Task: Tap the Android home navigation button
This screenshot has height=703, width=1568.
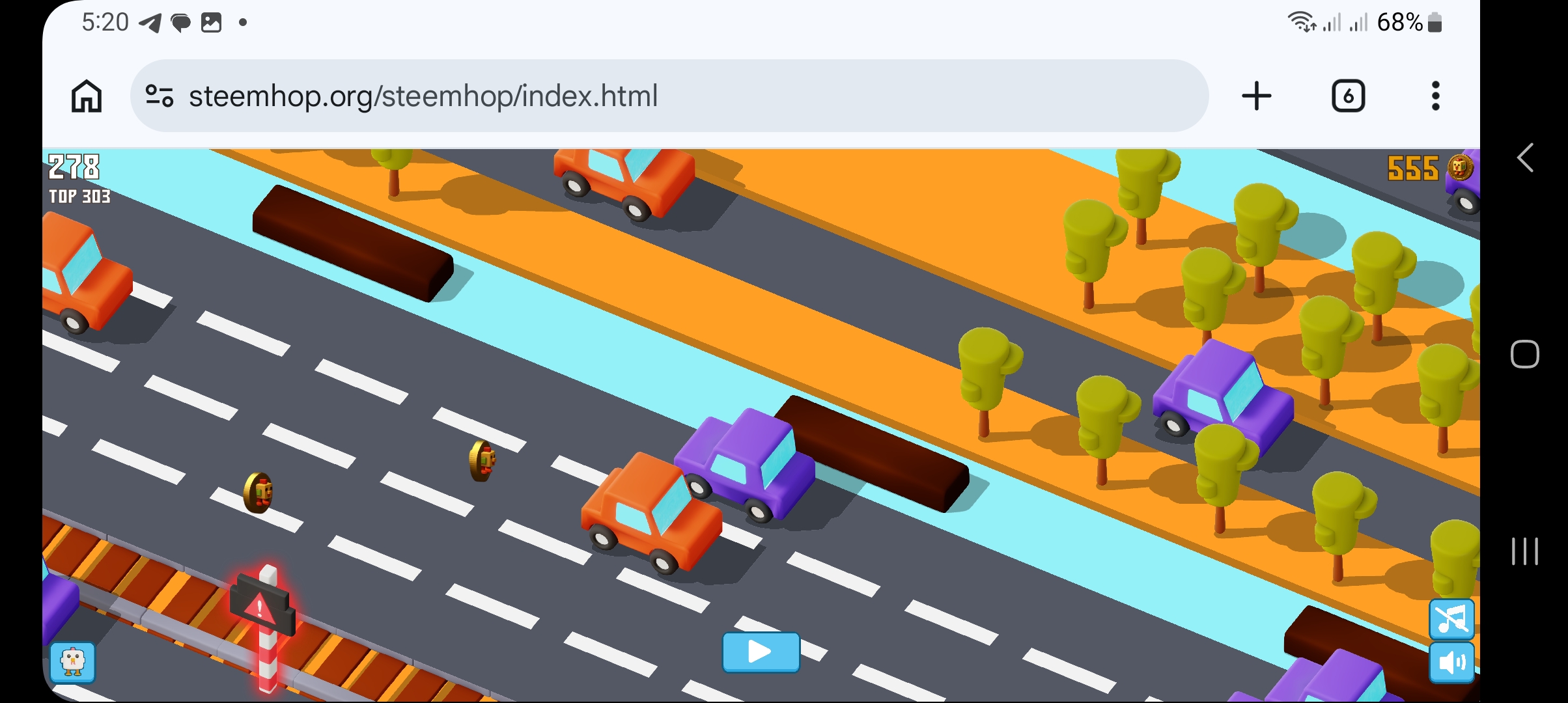Action: (x=1525, y=354)
